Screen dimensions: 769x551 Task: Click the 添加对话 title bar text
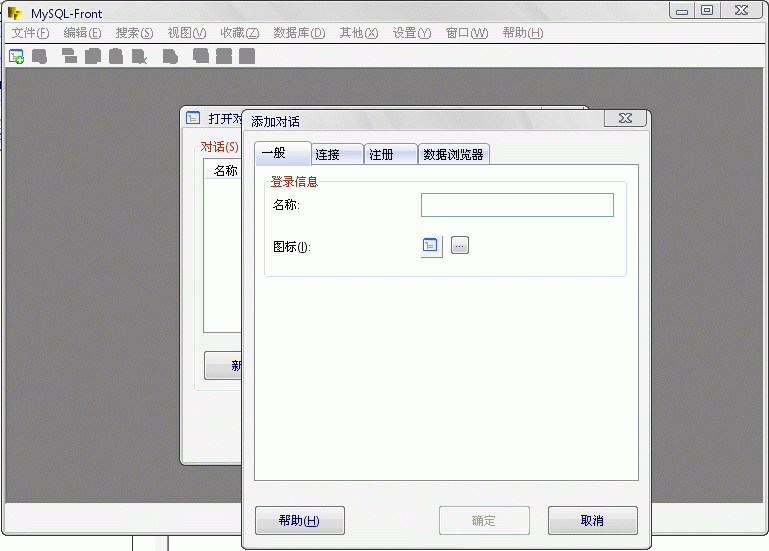(275, 122)
